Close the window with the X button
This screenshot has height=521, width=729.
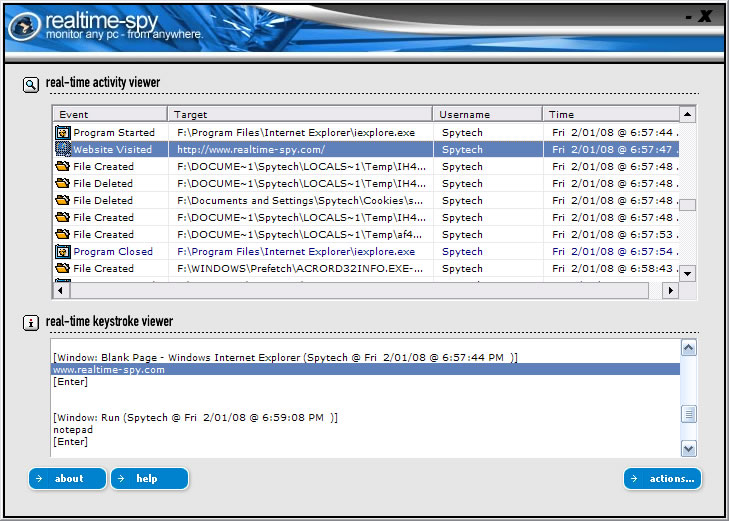click(705, 17)
